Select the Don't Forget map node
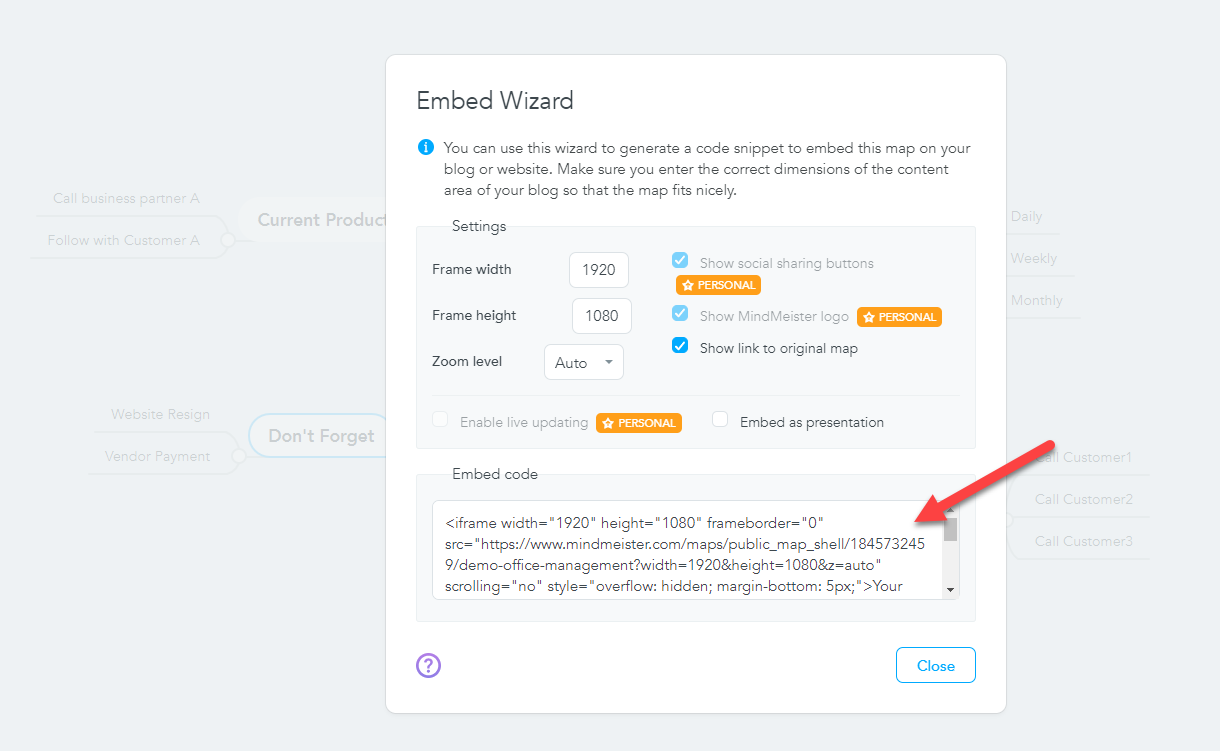This screenshot has width=1220, height=751. [x=321, y=436]
